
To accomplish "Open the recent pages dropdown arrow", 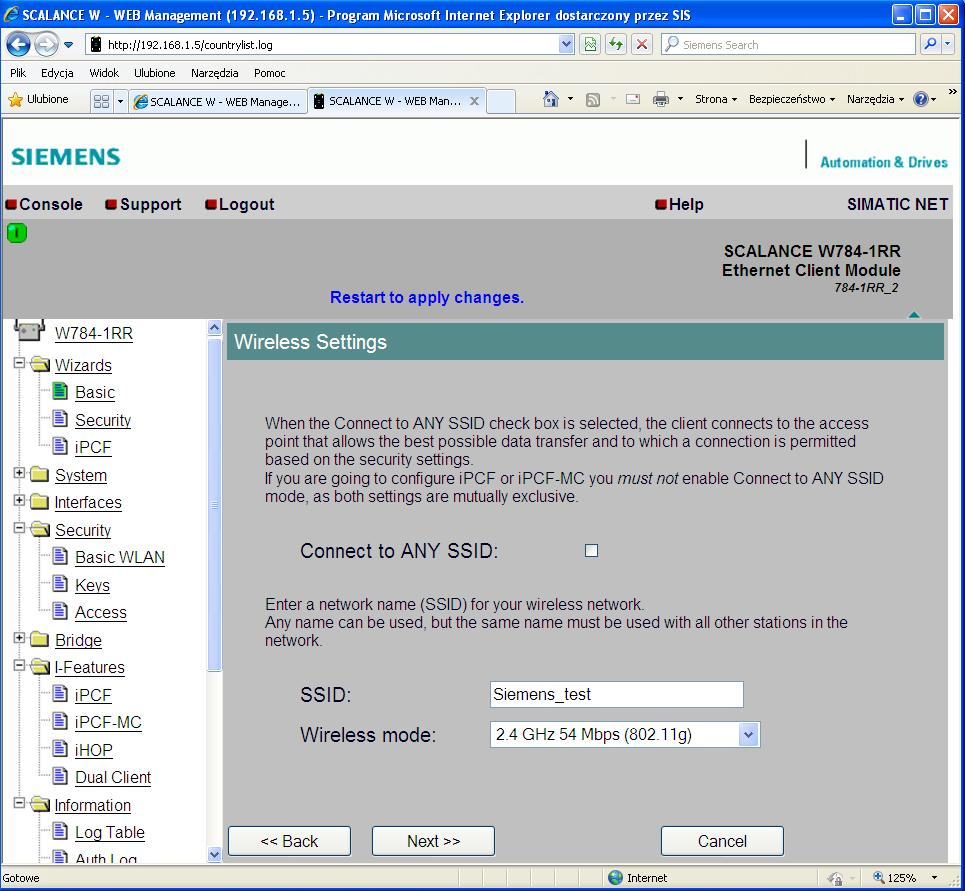I will click(68, 45).
